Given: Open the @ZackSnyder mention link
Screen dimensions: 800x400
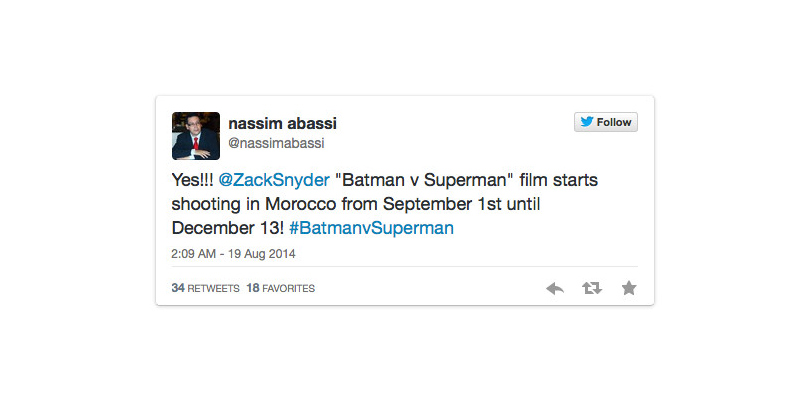Looking at the screenshot, I should (x=274, y=180).
